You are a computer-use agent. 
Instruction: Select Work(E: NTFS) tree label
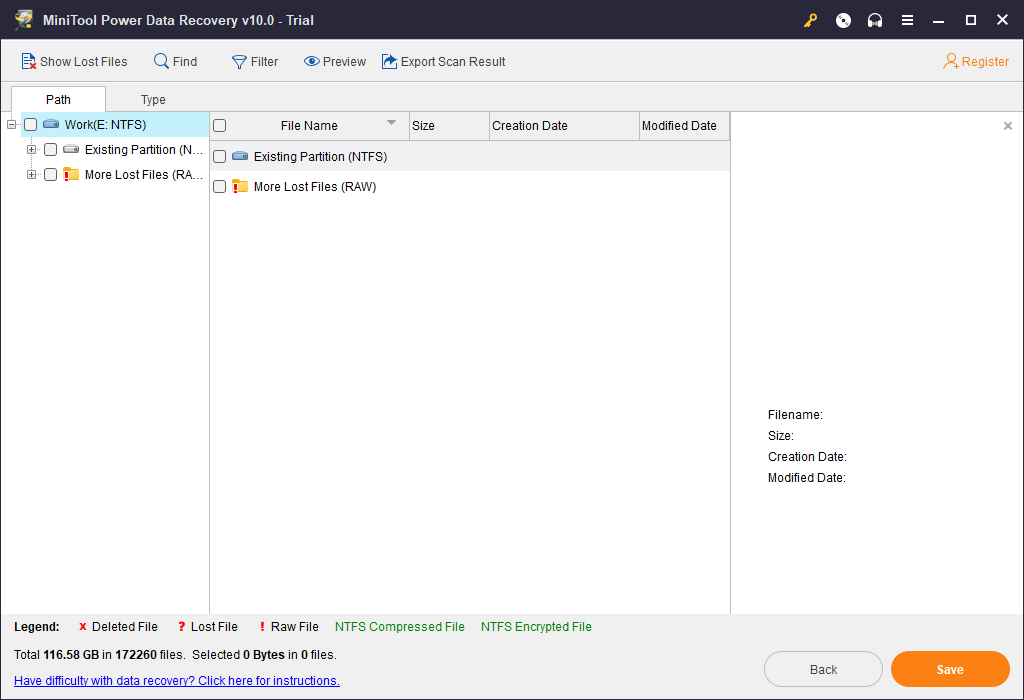click(x=105, y=125)
